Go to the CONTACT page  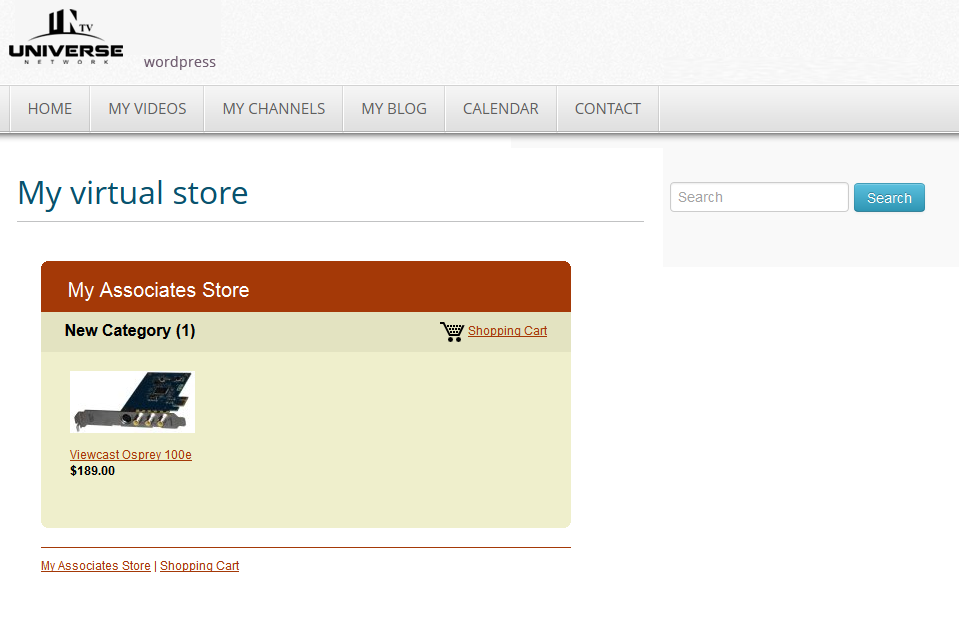coord(607,109)
